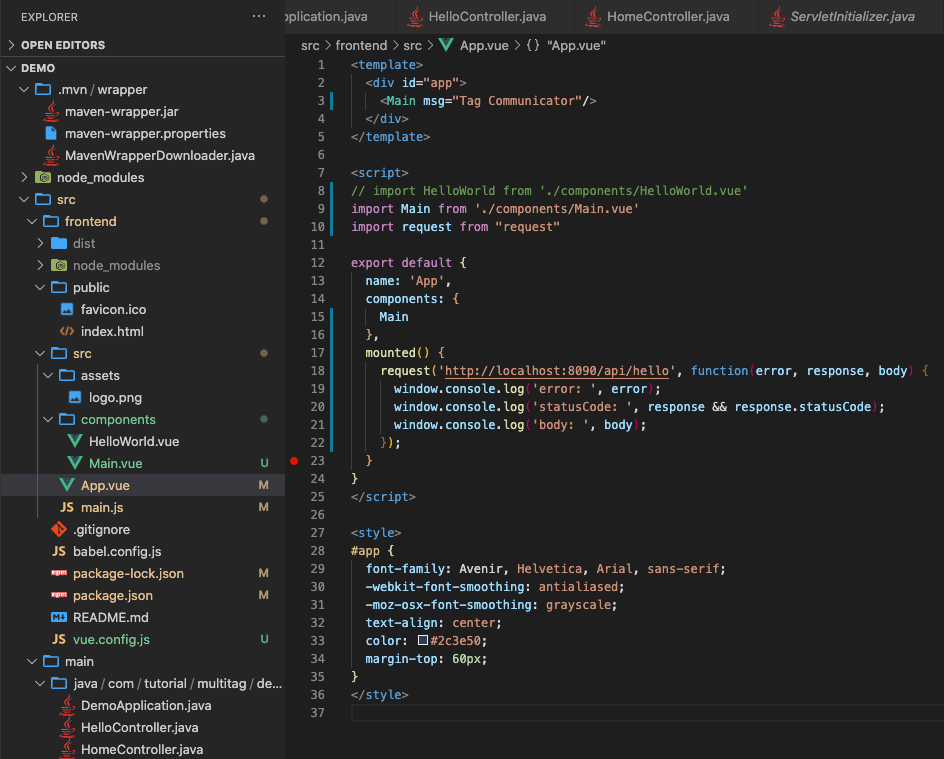Select README.md in file tree

[x=111, y=617]
